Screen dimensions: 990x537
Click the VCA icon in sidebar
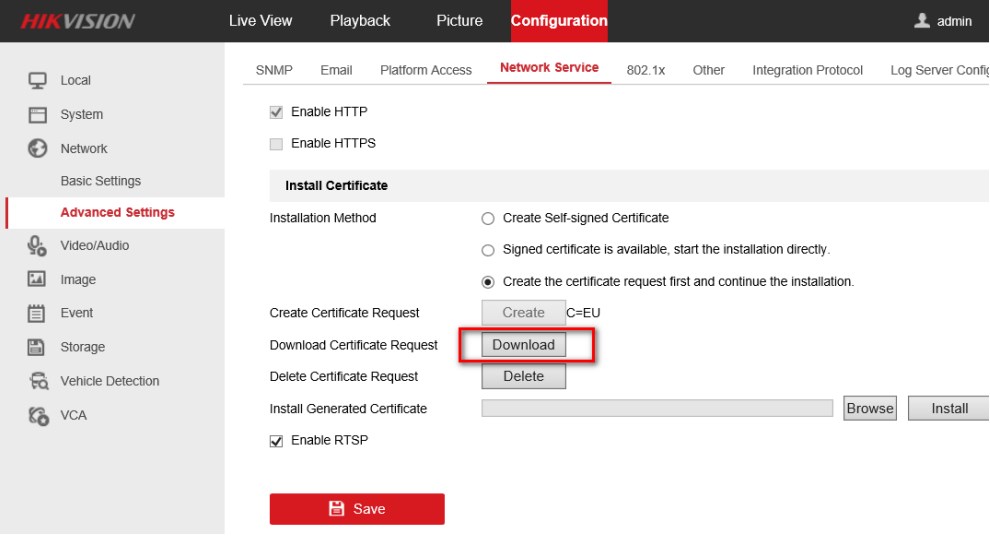coord(37,415)
